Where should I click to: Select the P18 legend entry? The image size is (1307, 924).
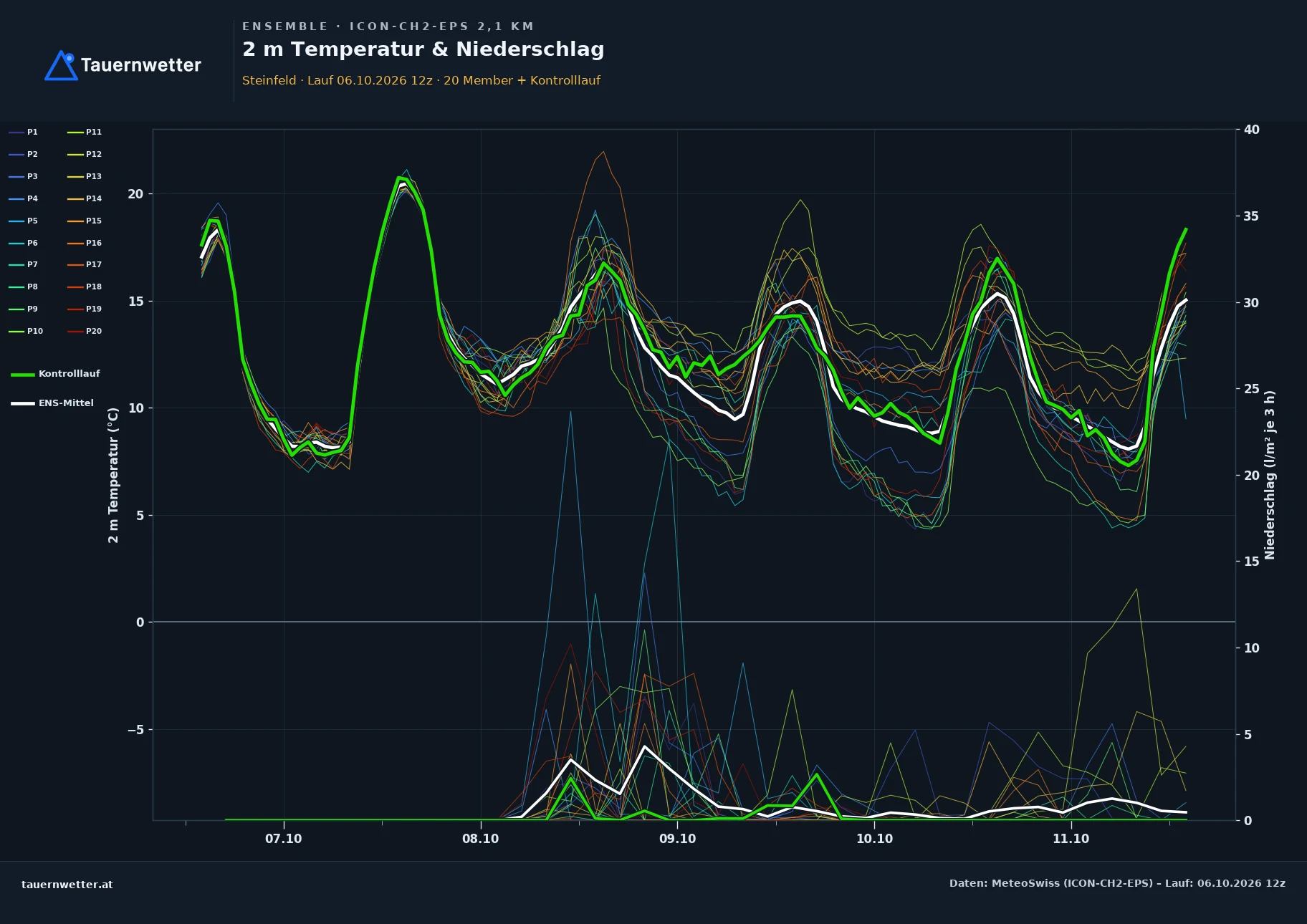85,287
